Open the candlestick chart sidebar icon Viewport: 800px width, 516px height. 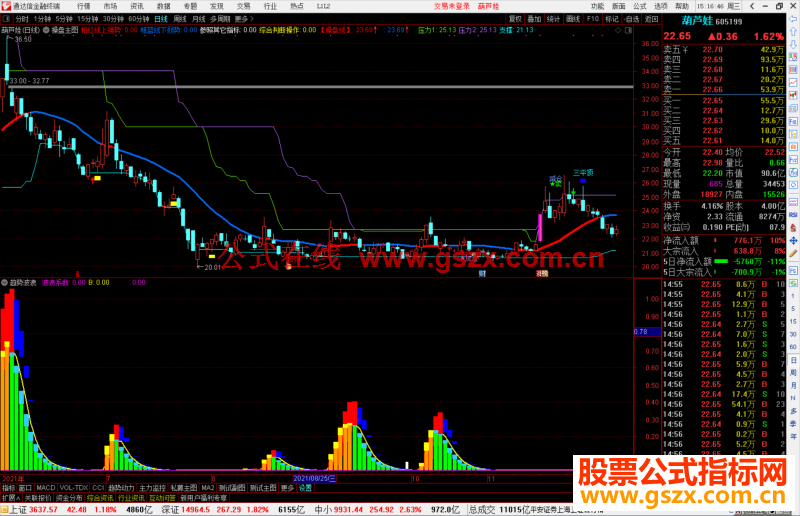pyautogui.click(x=793, y=95)
